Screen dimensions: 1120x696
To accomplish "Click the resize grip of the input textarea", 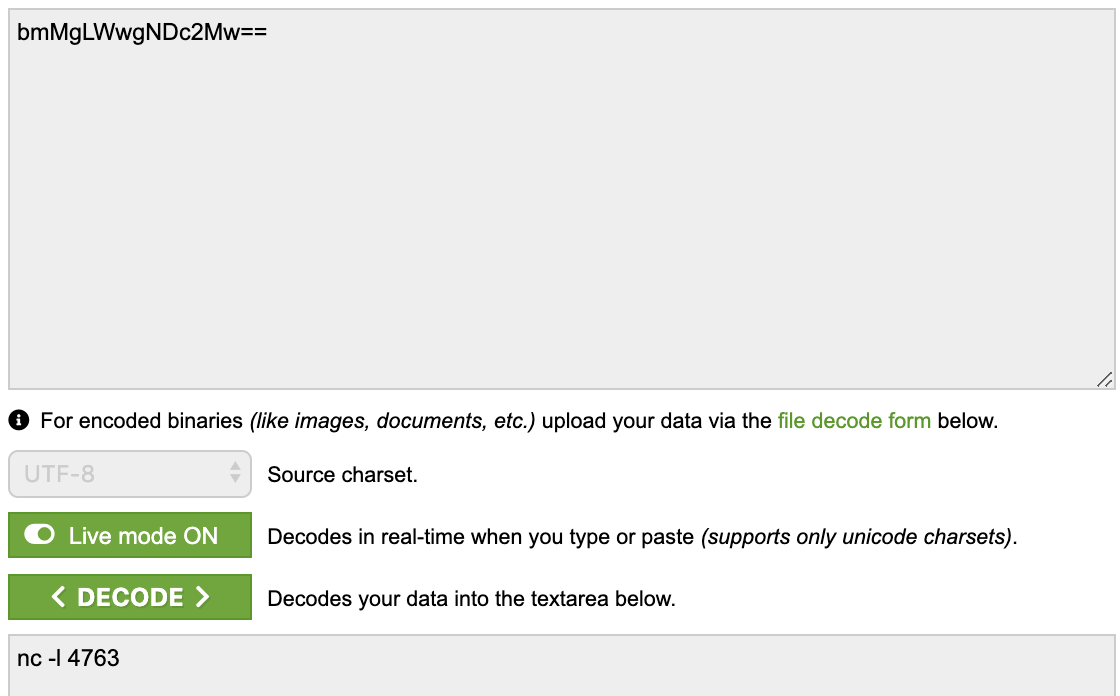I will pos(1104,379).
